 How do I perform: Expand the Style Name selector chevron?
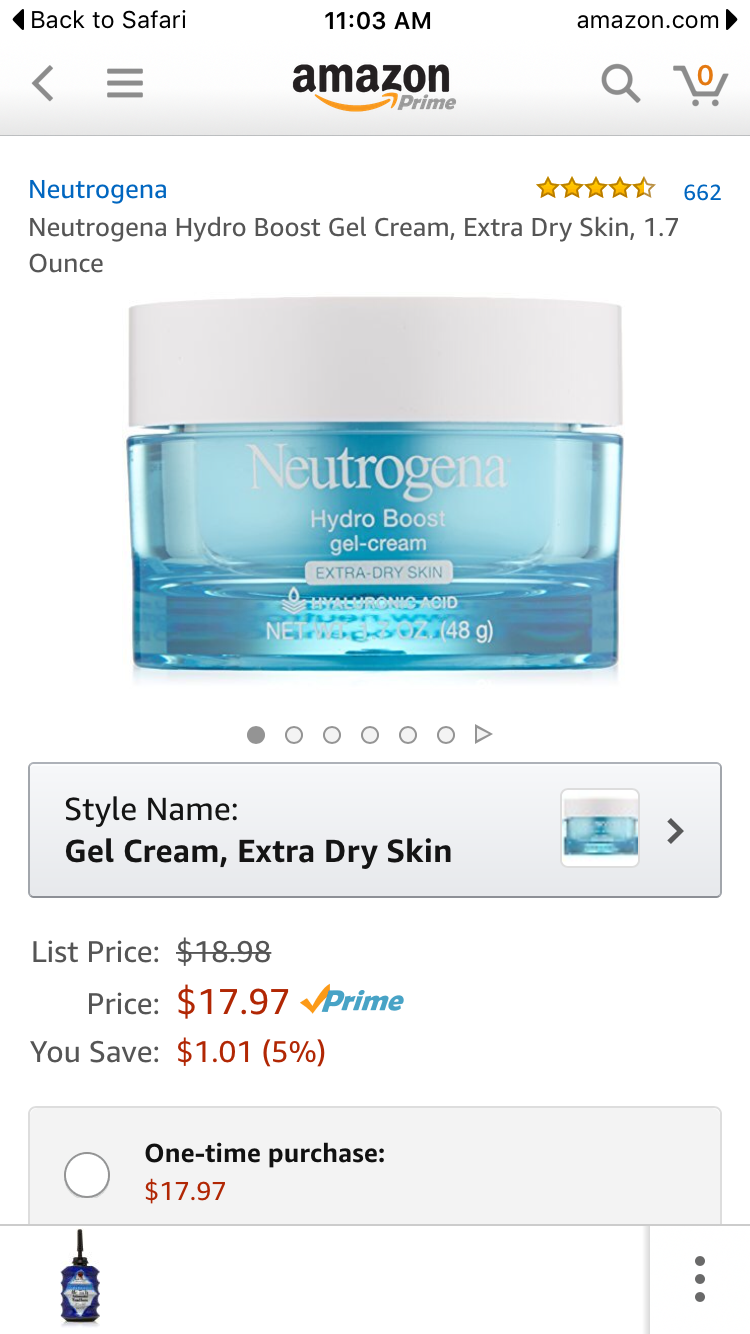[676, 830]
